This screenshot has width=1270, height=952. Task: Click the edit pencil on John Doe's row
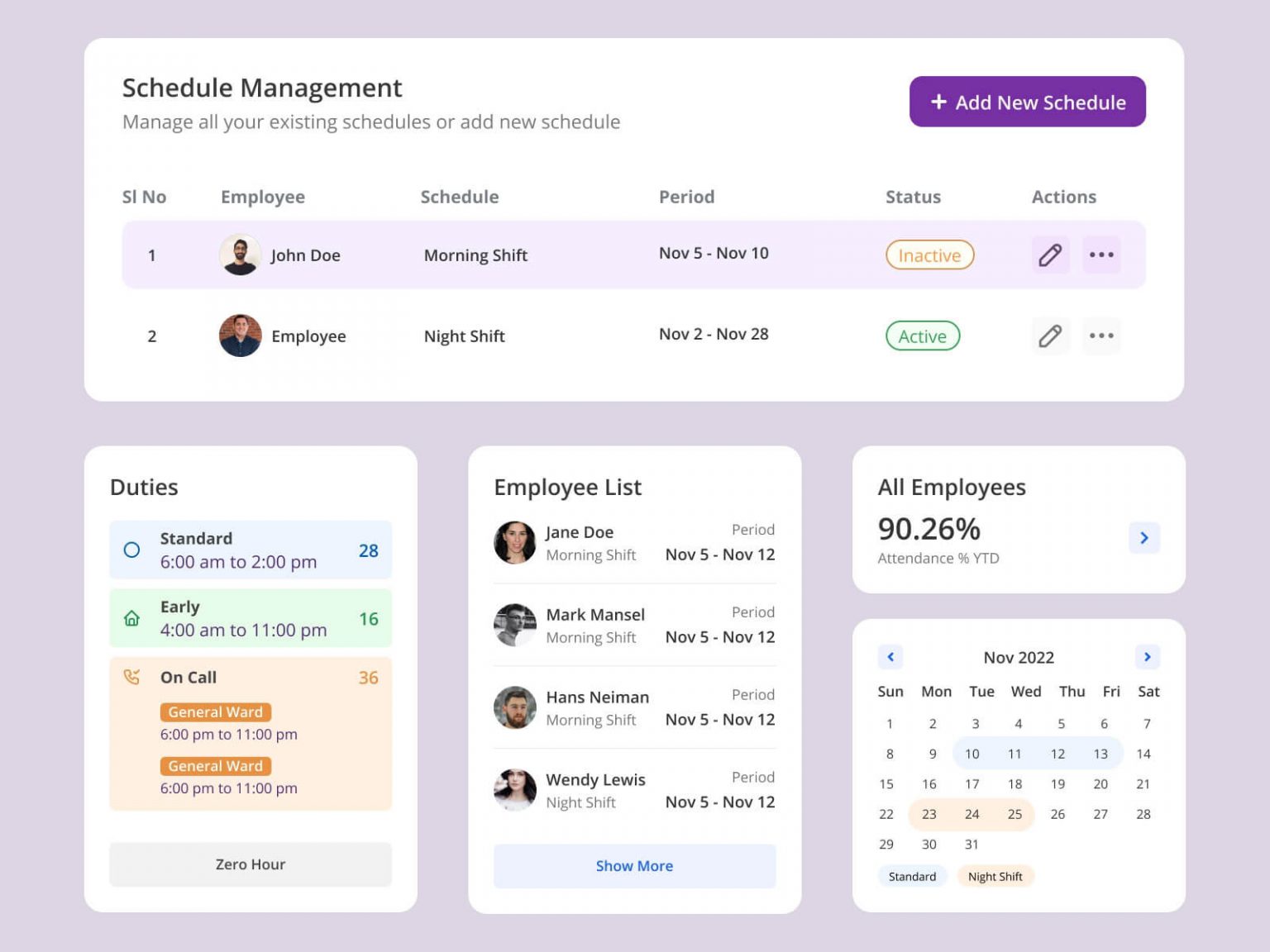(x=1050, y=255)
